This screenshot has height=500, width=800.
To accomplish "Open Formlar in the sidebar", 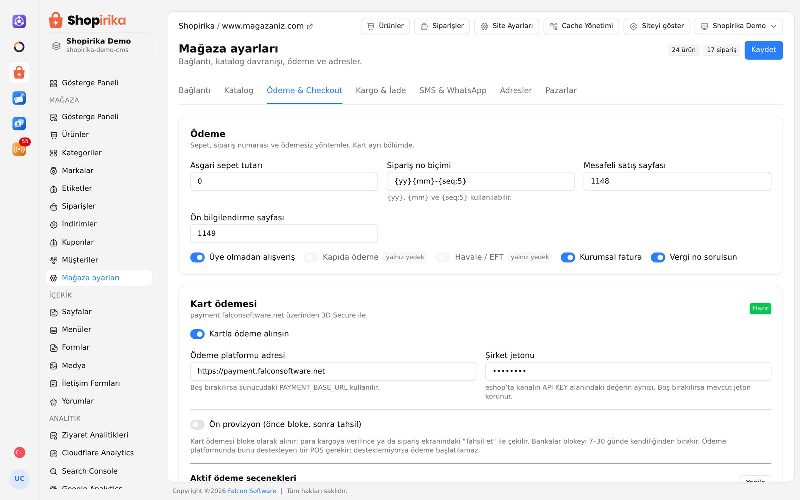I will pos(99,347).
